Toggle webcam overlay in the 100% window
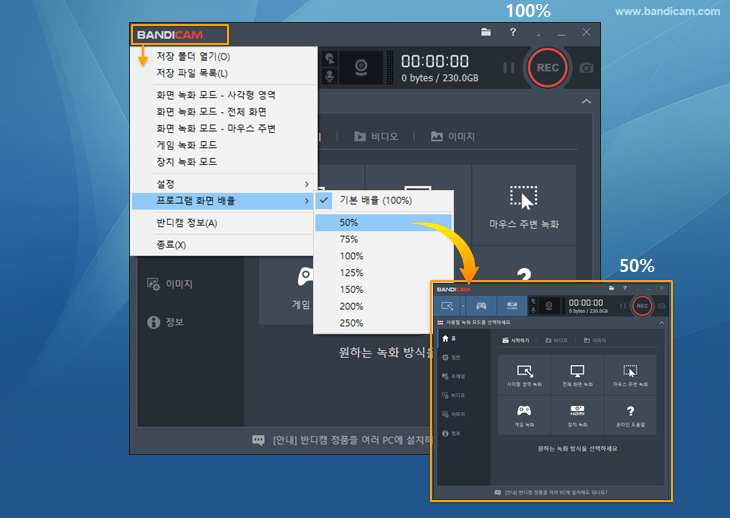The height and width of the screenshot is (518, 730). [x=361, y=68]
